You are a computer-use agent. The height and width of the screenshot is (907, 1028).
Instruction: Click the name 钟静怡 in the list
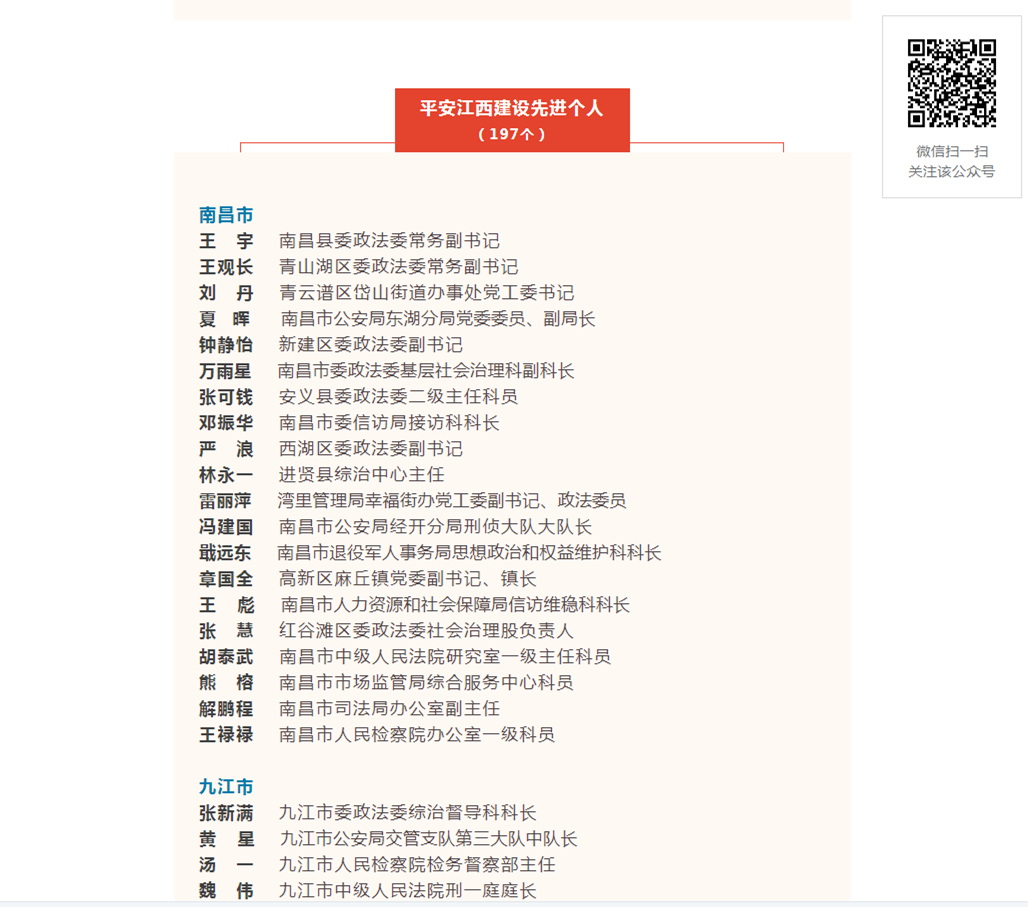tap(226, 345)
